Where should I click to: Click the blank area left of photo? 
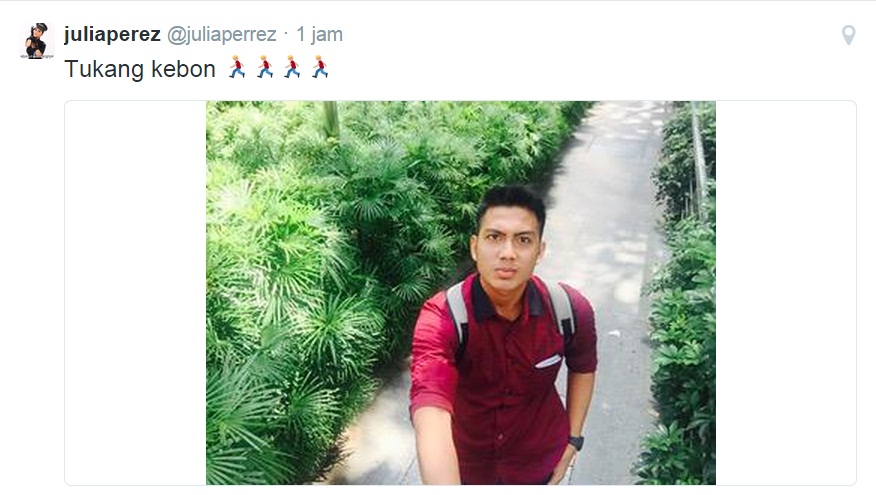[135, 293]
